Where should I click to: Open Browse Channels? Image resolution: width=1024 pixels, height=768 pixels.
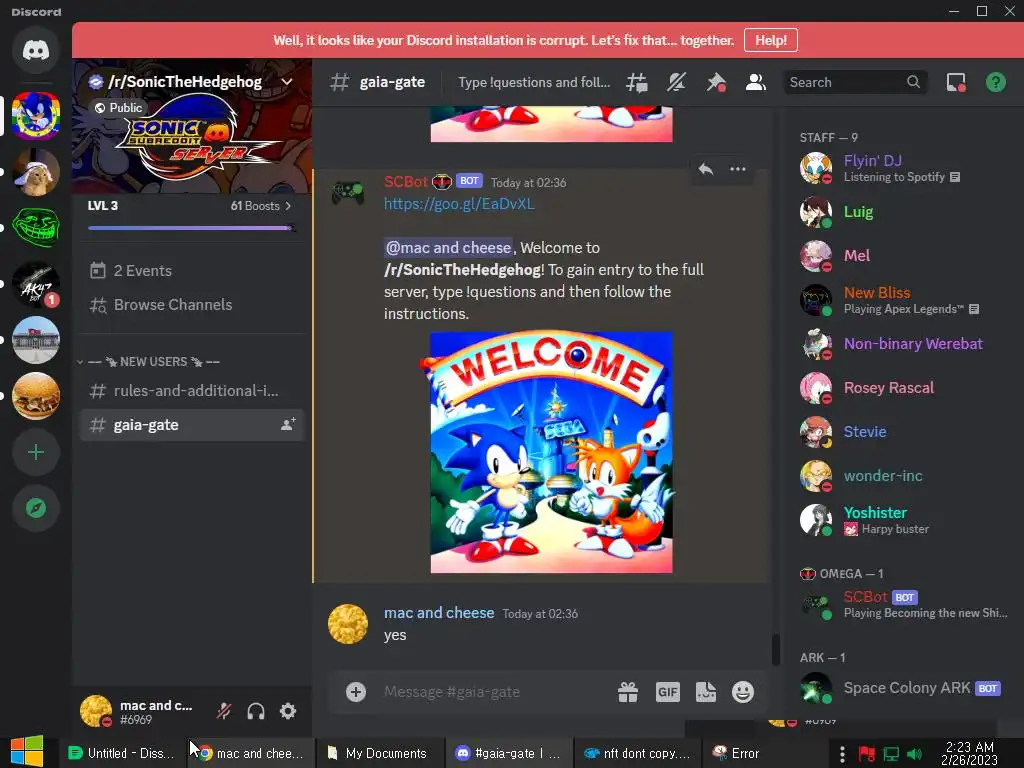192,304
